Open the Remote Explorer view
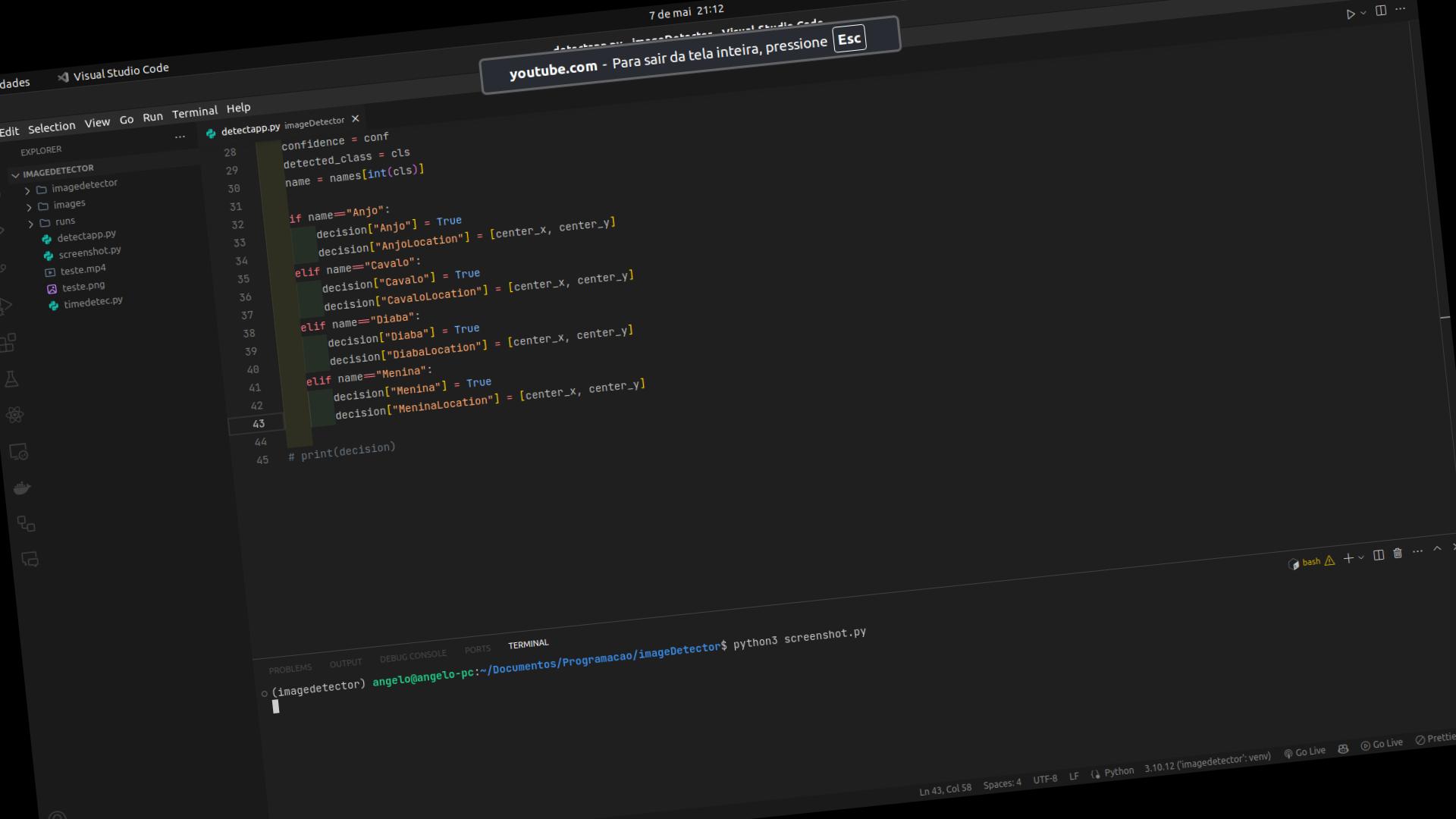The image size is (1456, 819). coord(18,452)
